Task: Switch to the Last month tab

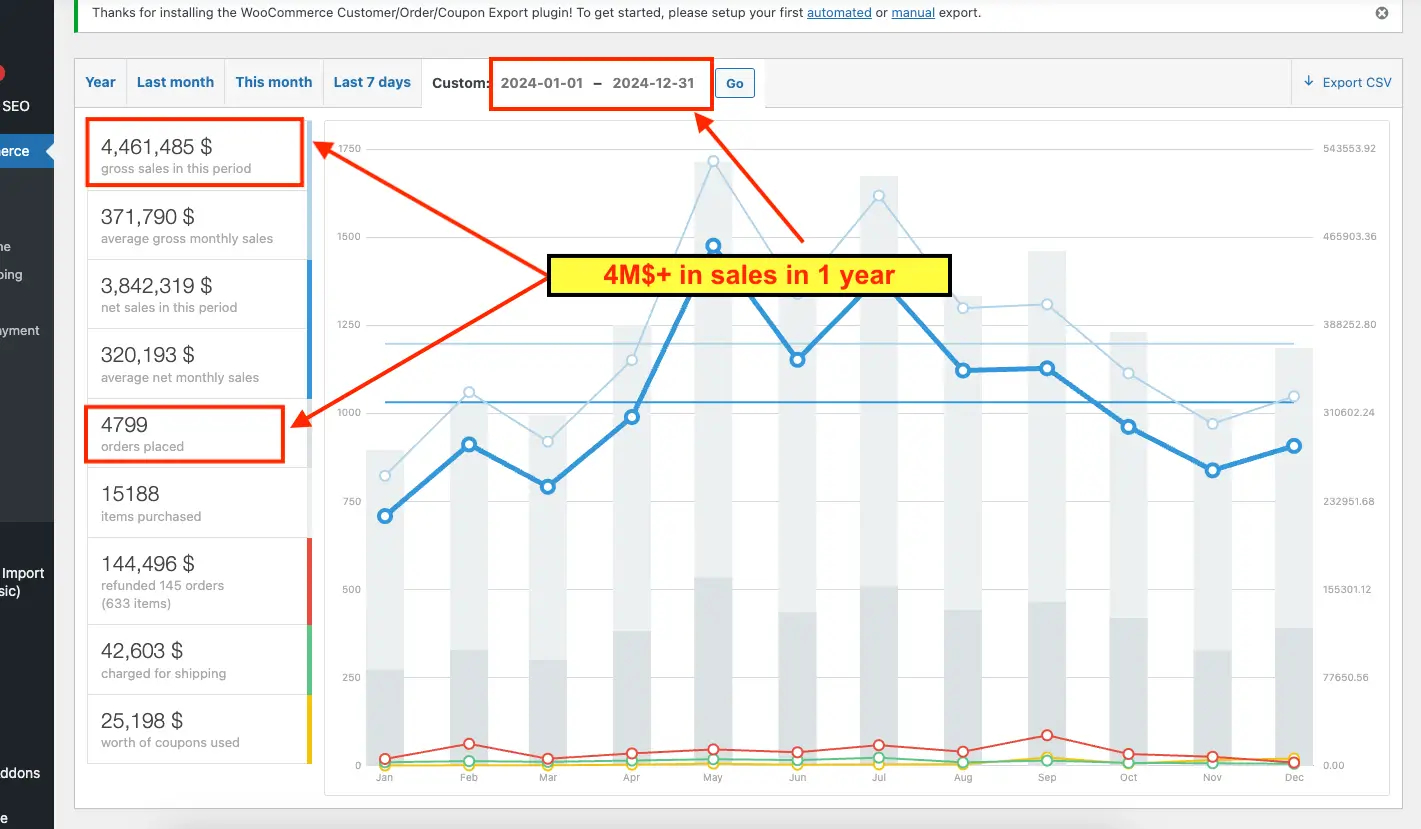Action: pos(175,82)
